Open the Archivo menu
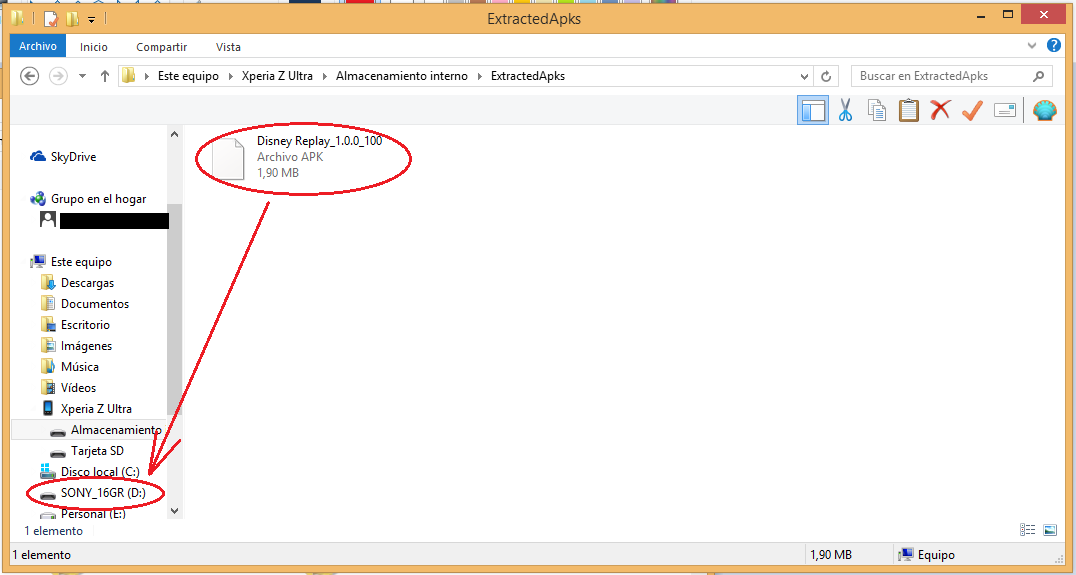1076x575 pixels. pyautogui.click(x=38, y=46)
